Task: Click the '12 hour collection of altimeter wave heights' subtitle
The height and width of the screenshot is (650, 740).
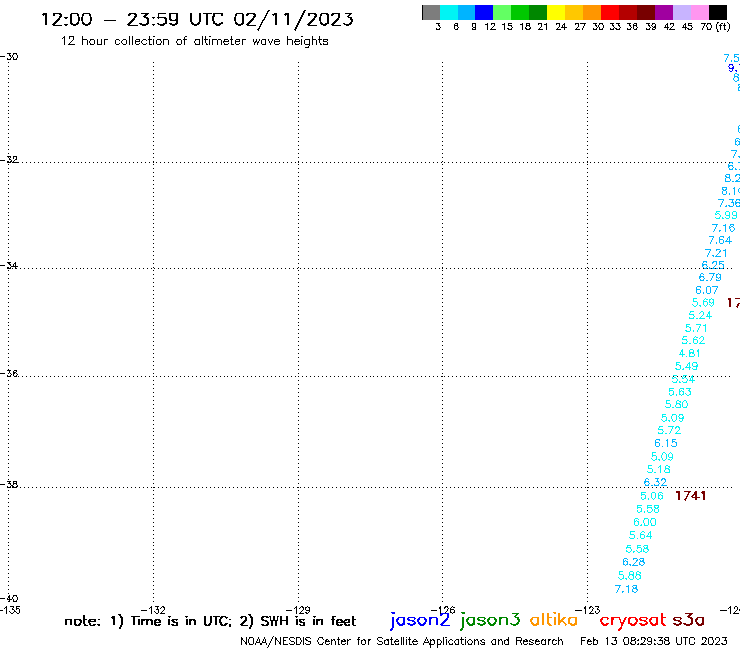Action: (194, 41)
